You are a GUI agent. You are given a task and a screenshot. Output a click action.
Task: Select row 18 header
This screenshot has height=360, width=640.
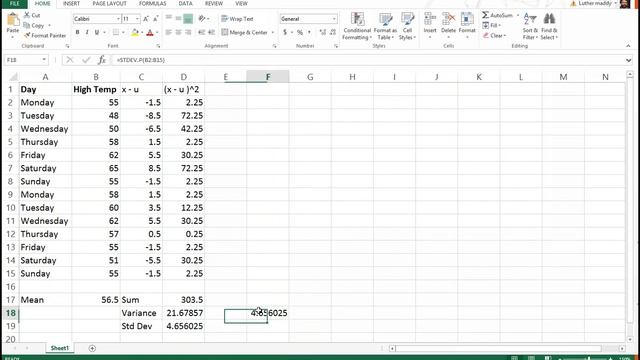pyautogui.click(x=10, y=313)
